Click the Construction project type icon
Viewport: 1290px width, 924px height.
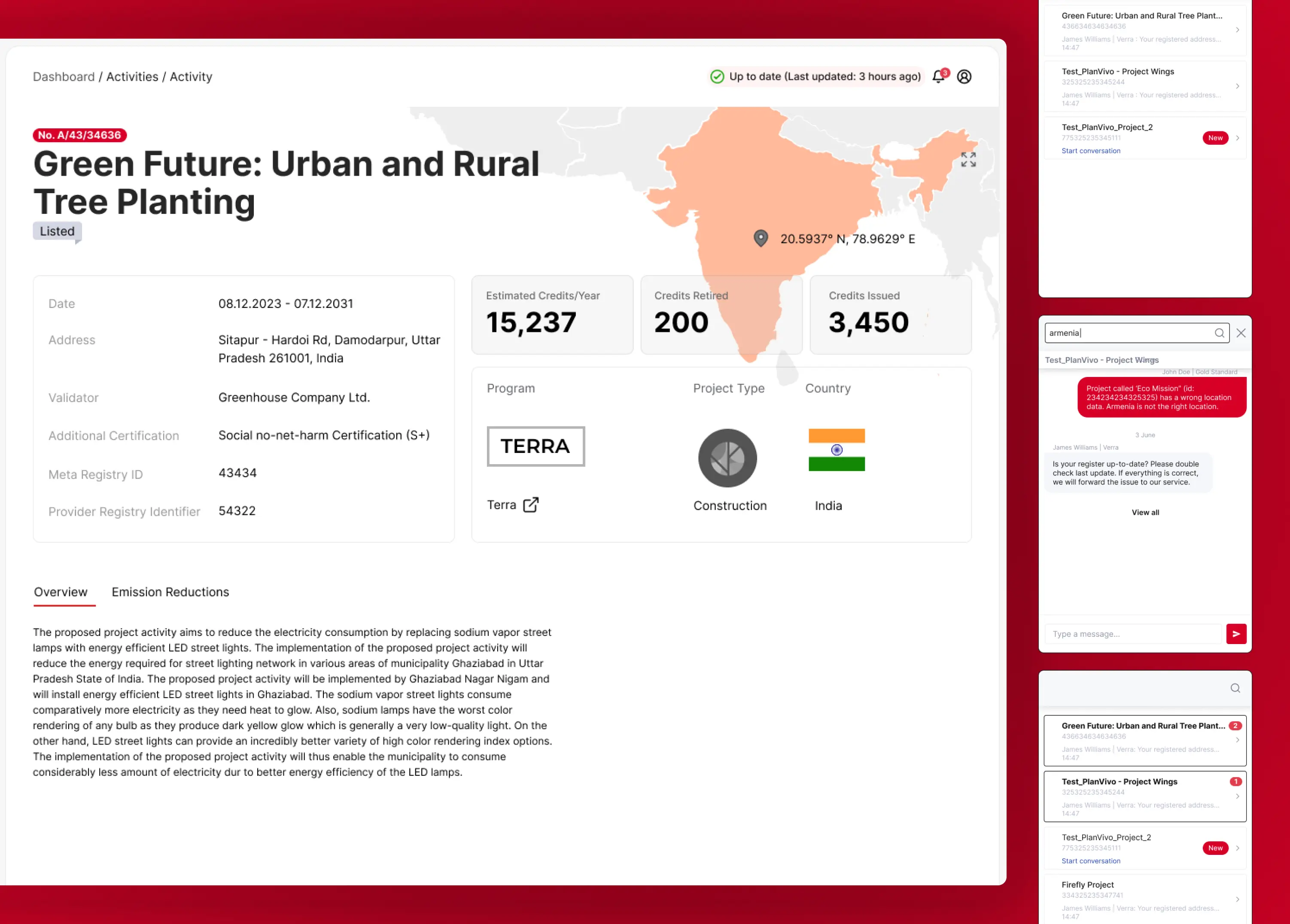pyautogui.click(x=727, y=458)
